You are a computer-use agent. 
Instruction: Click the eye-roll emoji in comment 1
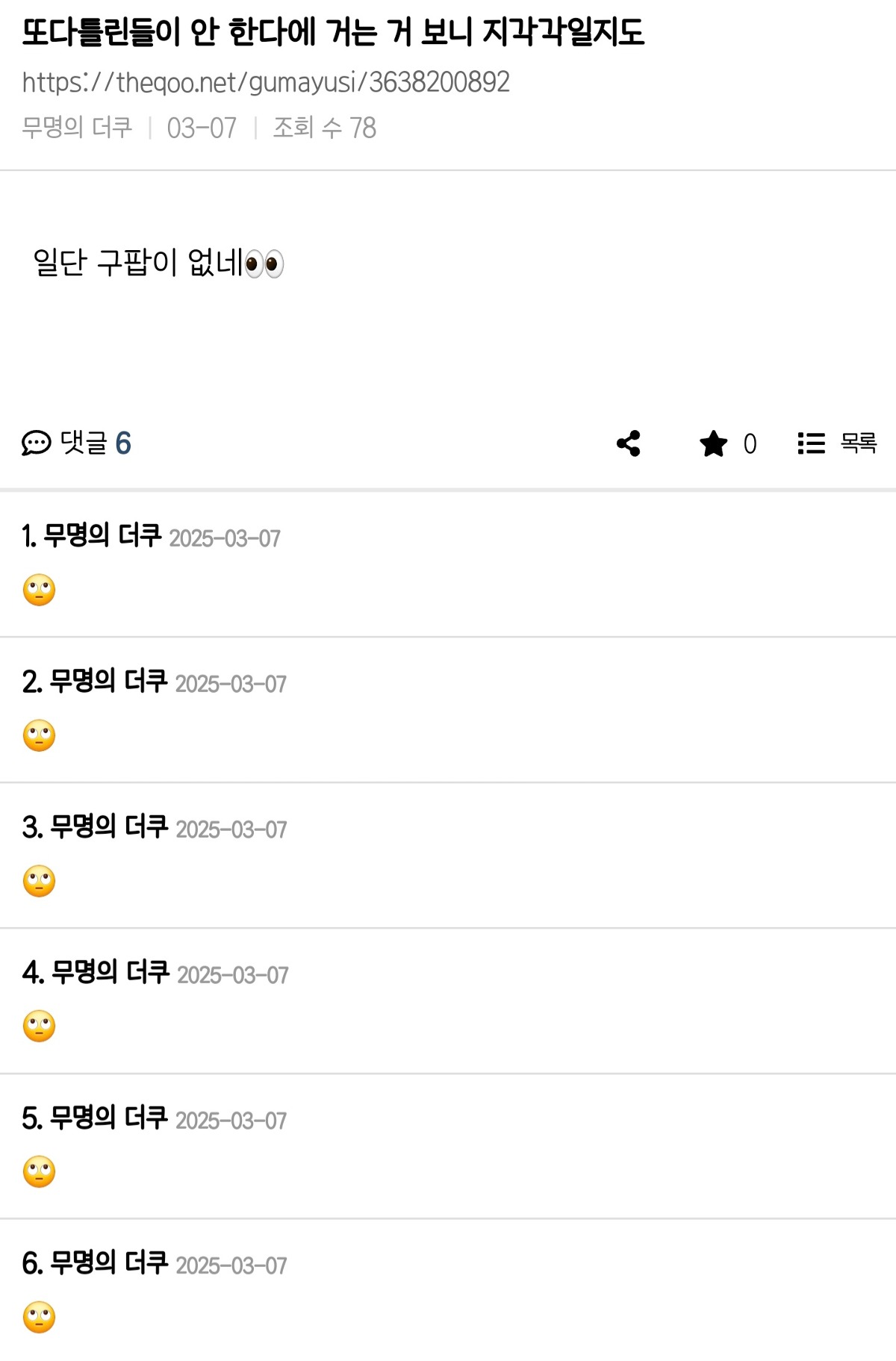point(40,591)
